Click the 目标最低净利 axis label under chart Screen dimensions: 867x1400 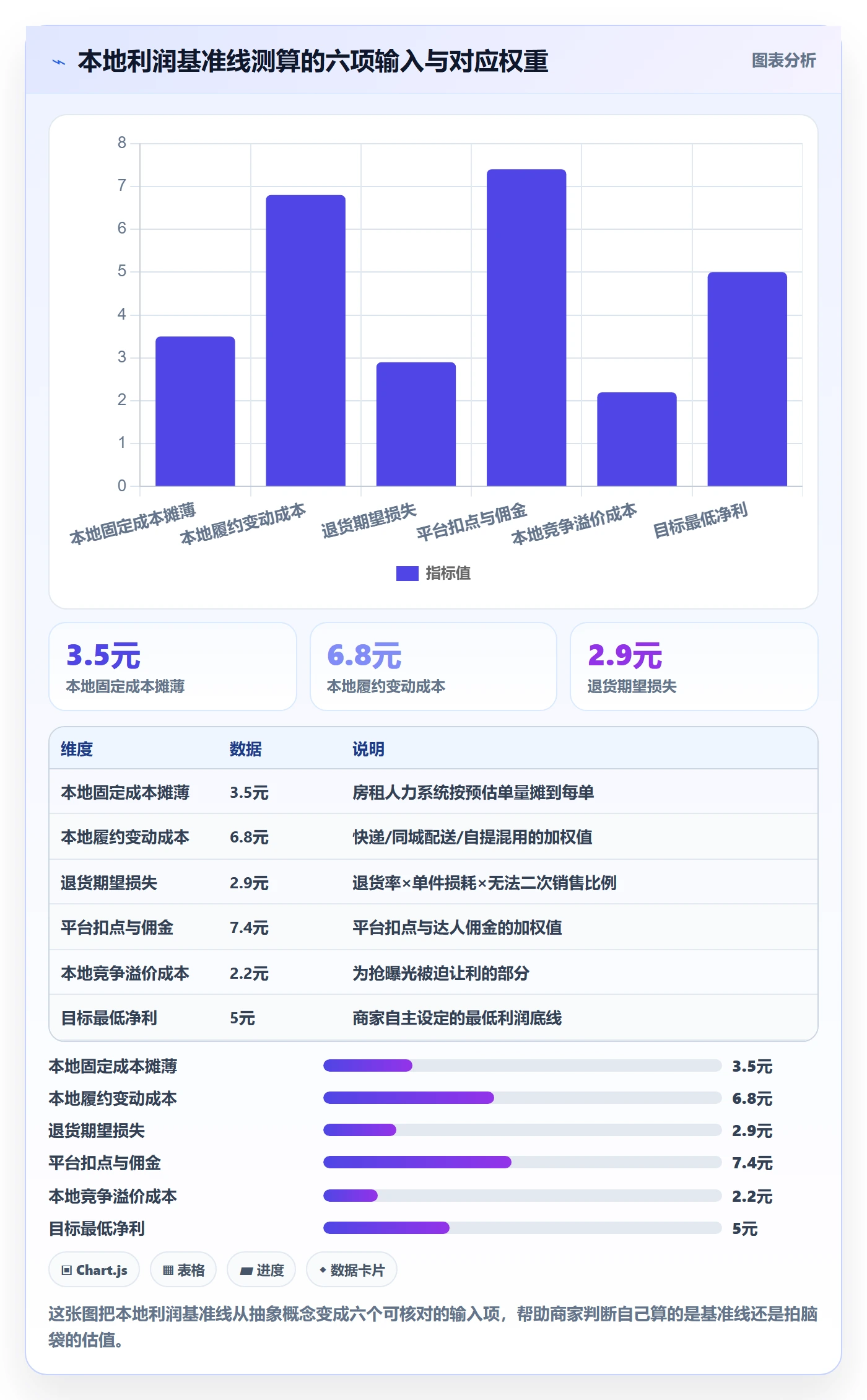pos(700,520)
